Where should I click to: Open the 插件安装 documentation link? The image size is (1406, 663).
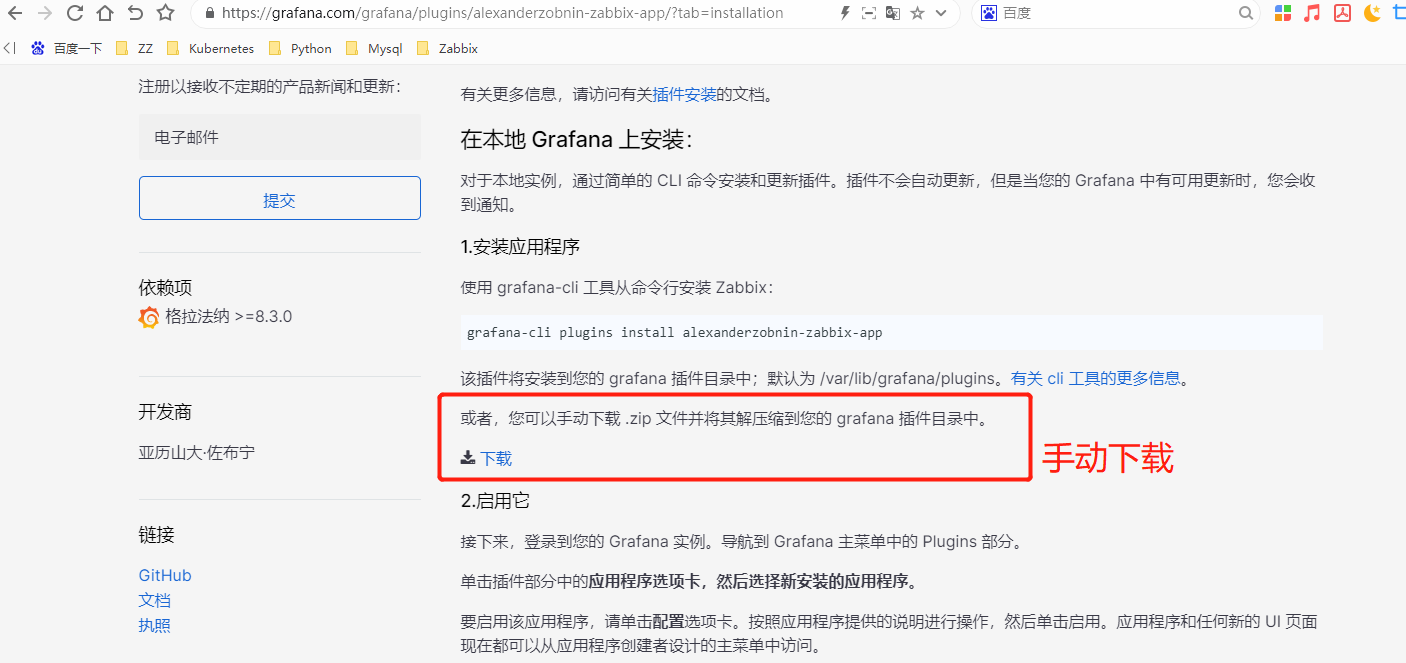tap(684, 95)
